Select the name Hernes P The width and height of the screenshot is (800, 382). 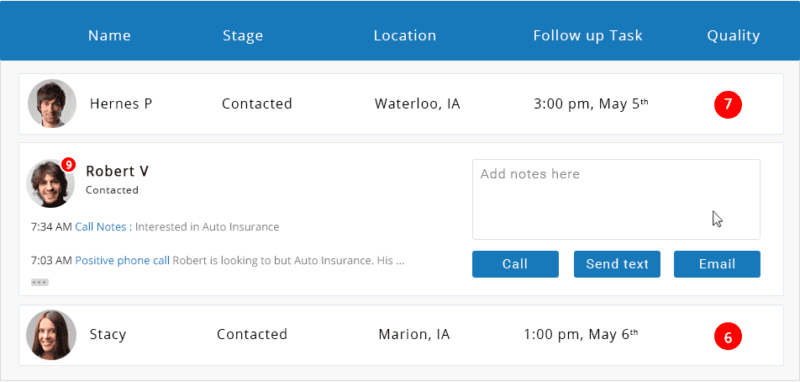coord(121,104)
